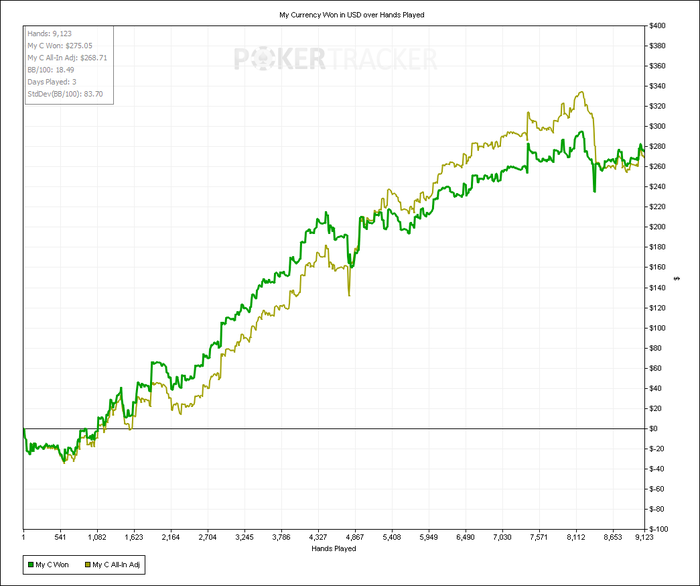Click the $100 y-axis label
Screen dimensions: 700x586
point(657,328)
